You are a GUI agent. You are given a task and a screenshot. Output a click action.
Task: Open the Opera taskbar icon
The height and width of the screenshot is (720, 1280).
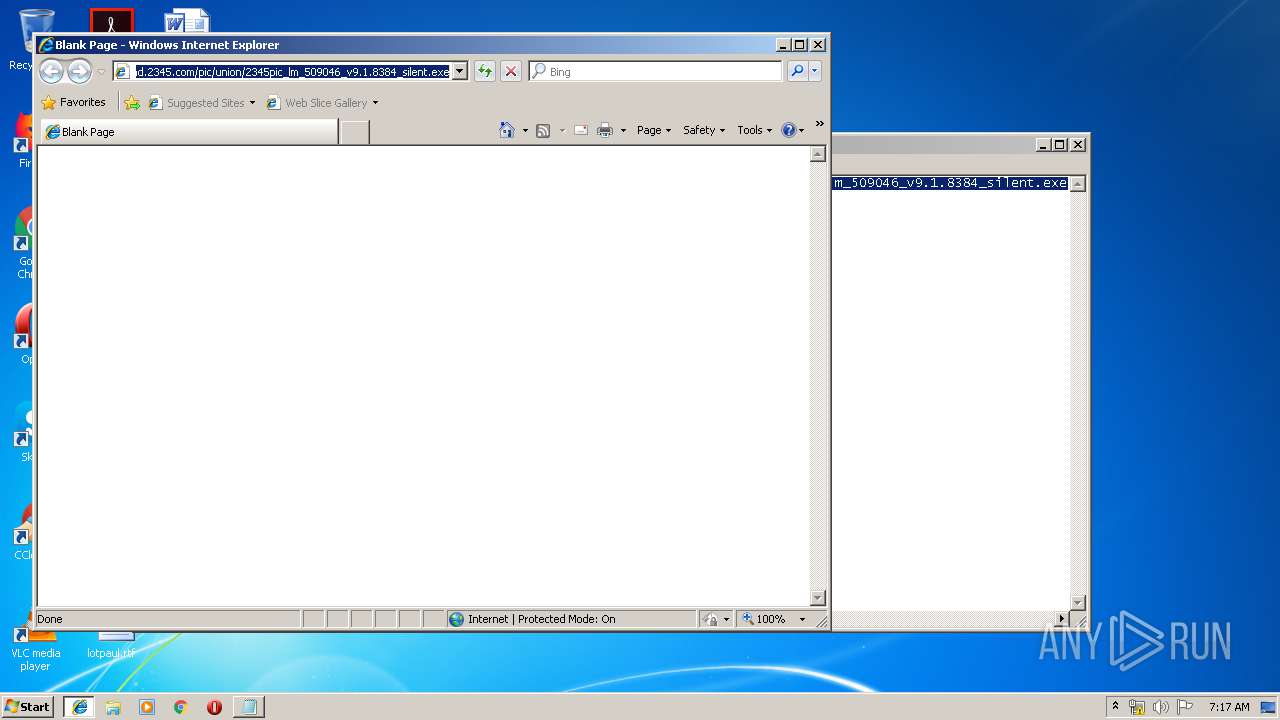(214, 707)
